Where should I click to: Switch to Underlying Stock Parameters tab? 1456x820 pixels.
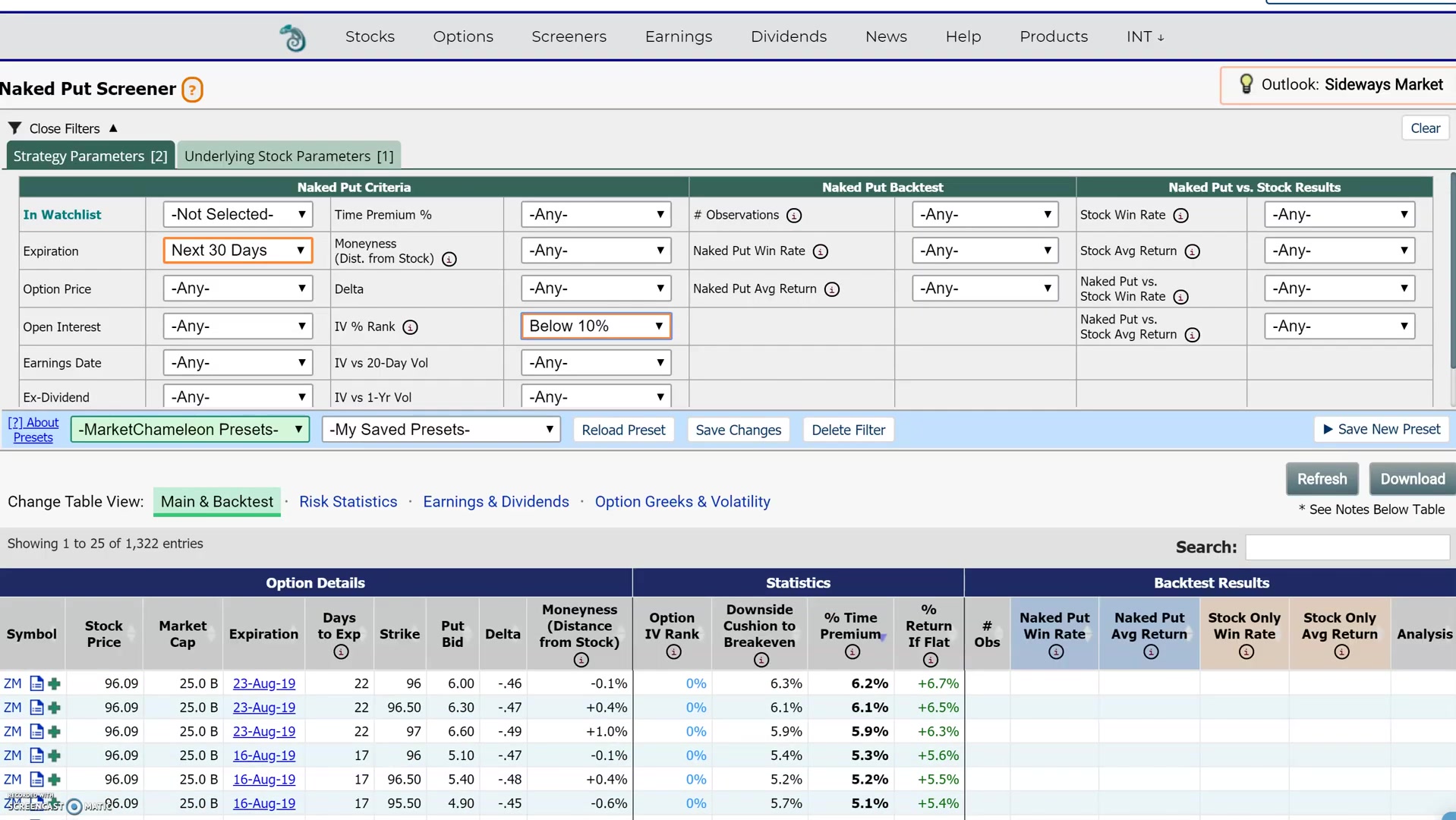288,156
